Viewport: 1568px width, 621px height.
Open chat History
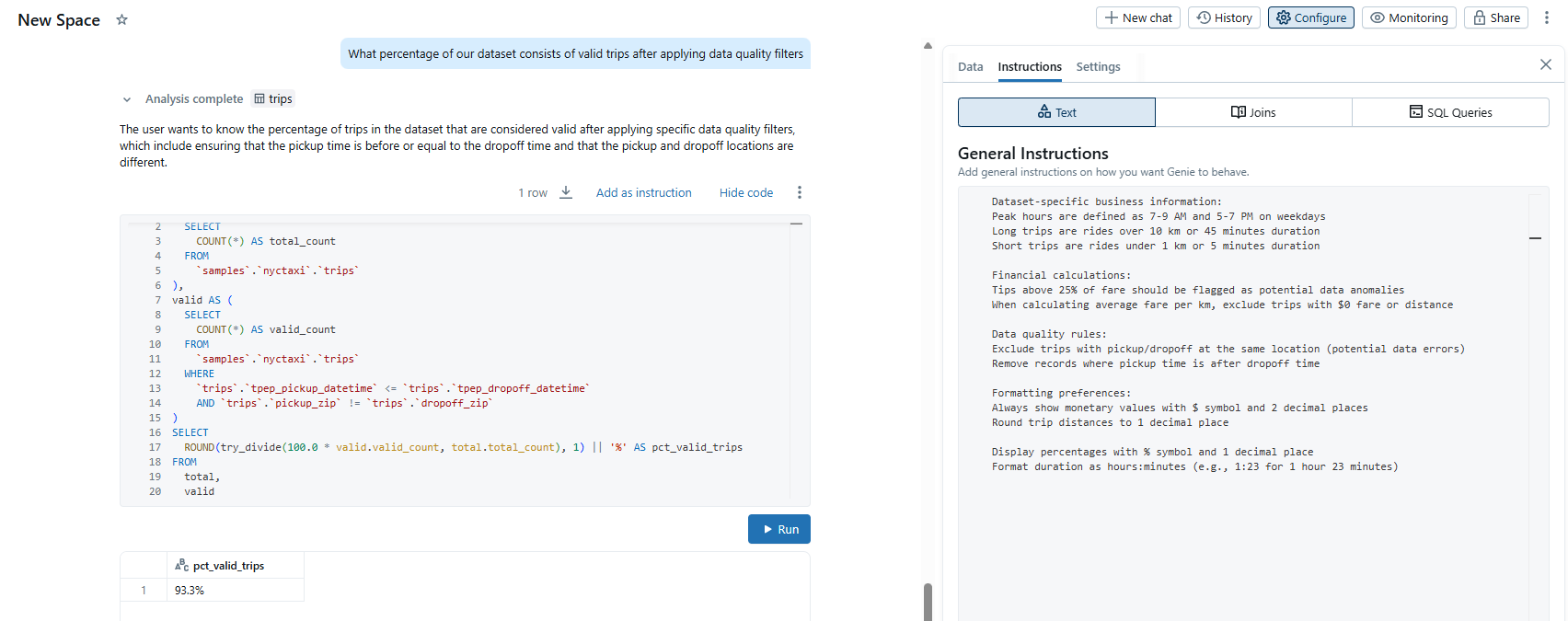point(1224,17)
